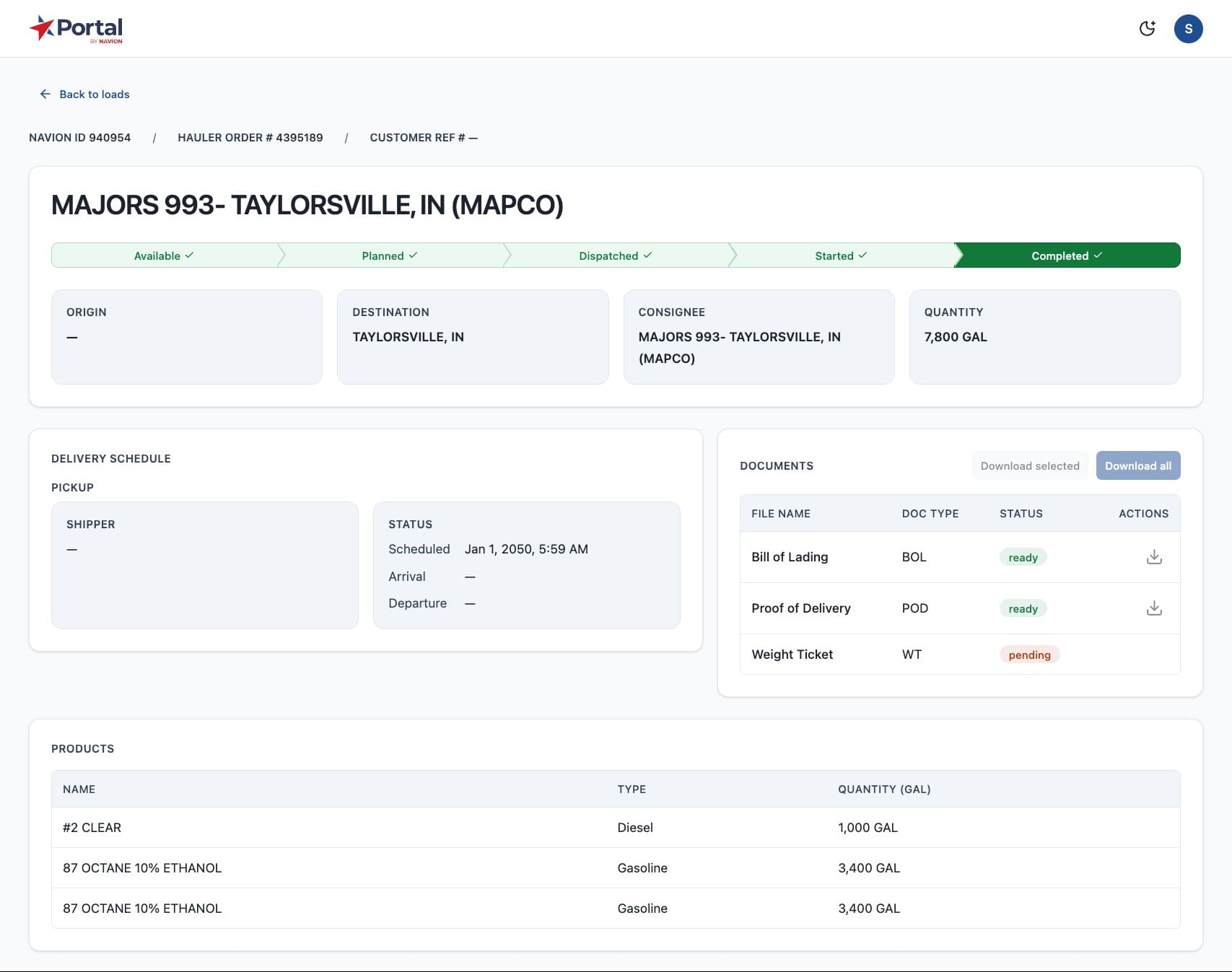This screenshot has width=1232, height=972.
Task: Click the DOC TYPE column header
Action: click(x=930, y=514)
